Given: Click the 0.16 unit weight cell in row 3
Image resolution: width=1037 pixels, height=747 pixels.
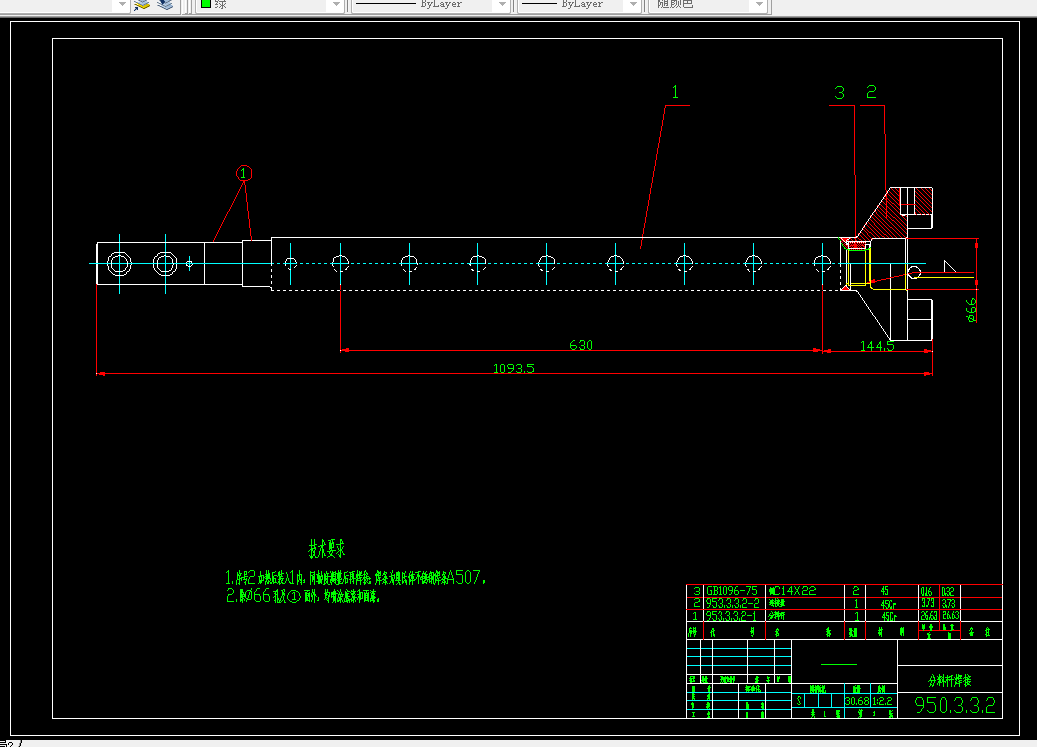Looking at the screenshot, I should point(927,591).
